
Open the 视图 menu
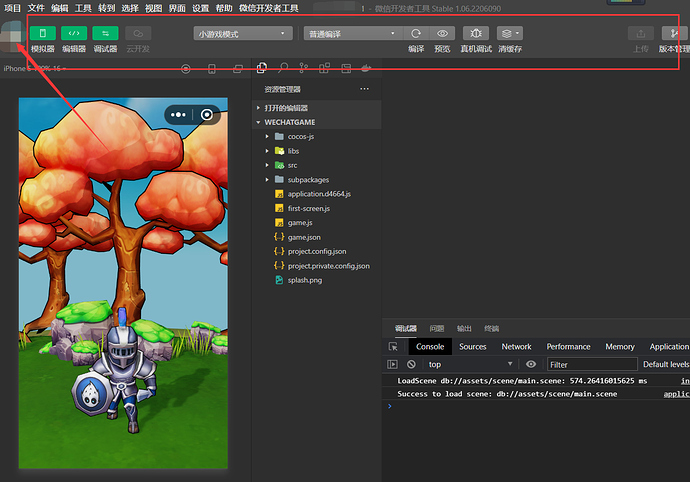[x=154, y=8]
